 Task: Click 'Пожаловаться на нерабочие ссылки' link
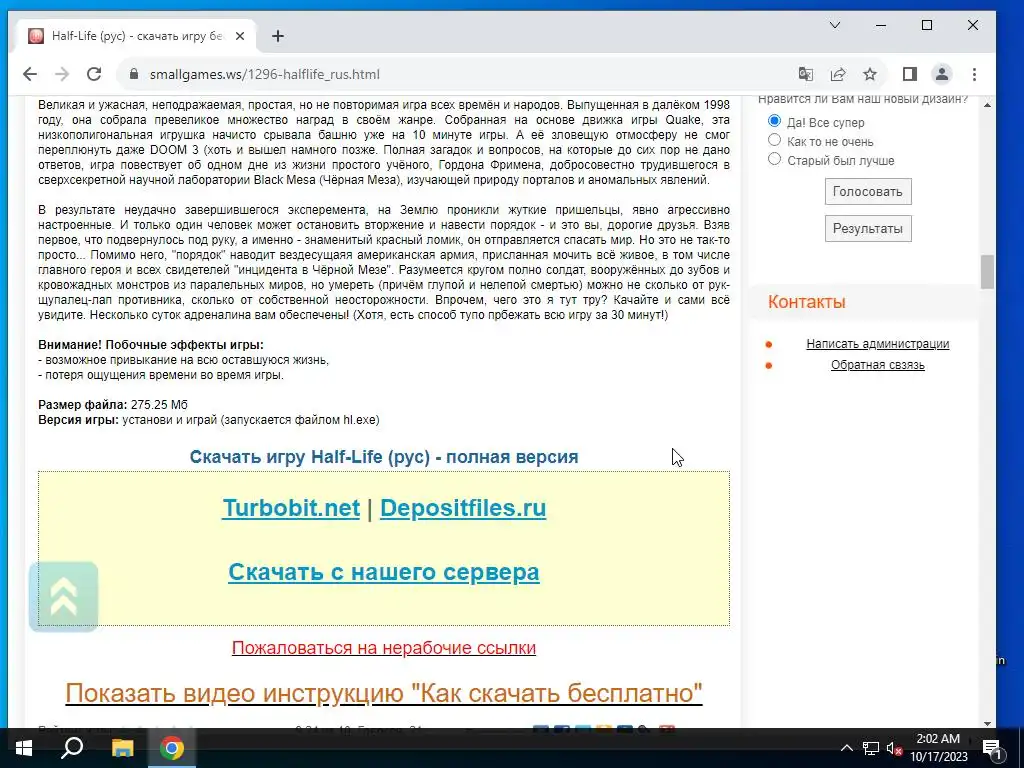pyautogui.click(x=383, y=648)
